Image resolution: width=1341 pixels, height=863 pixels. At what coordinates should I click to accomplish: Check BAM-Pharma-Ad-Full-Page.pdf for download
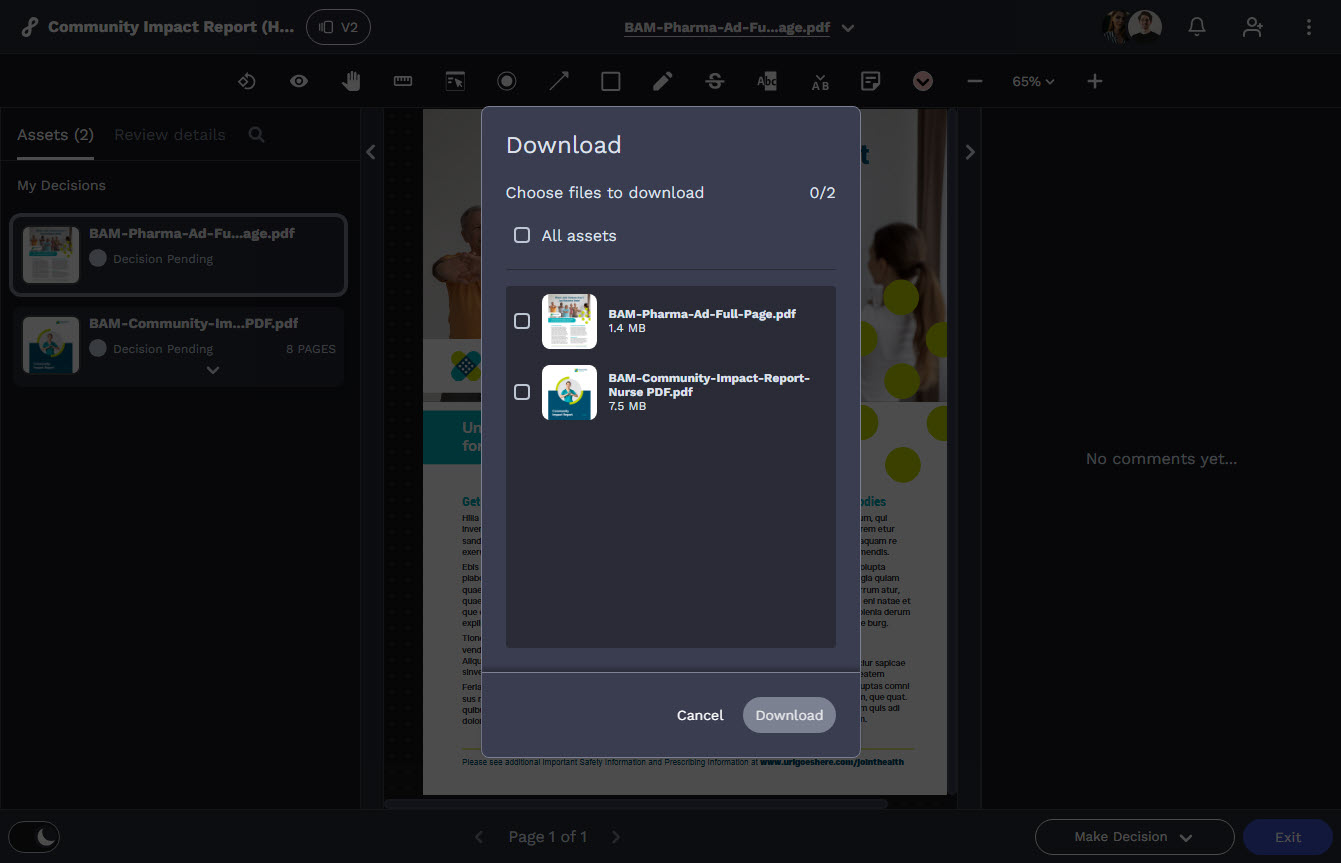pos(521,321)
